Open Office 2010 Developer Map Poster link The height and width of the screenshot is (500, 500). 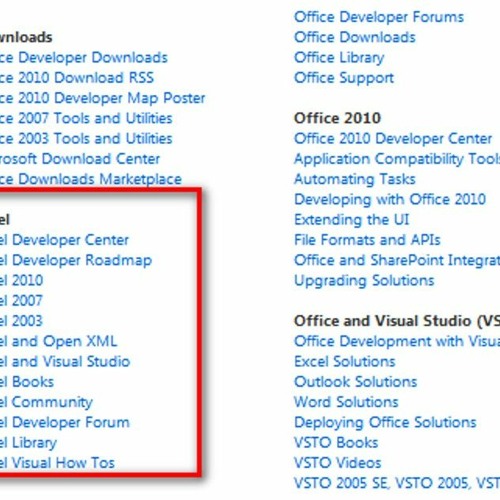[102, 99]
